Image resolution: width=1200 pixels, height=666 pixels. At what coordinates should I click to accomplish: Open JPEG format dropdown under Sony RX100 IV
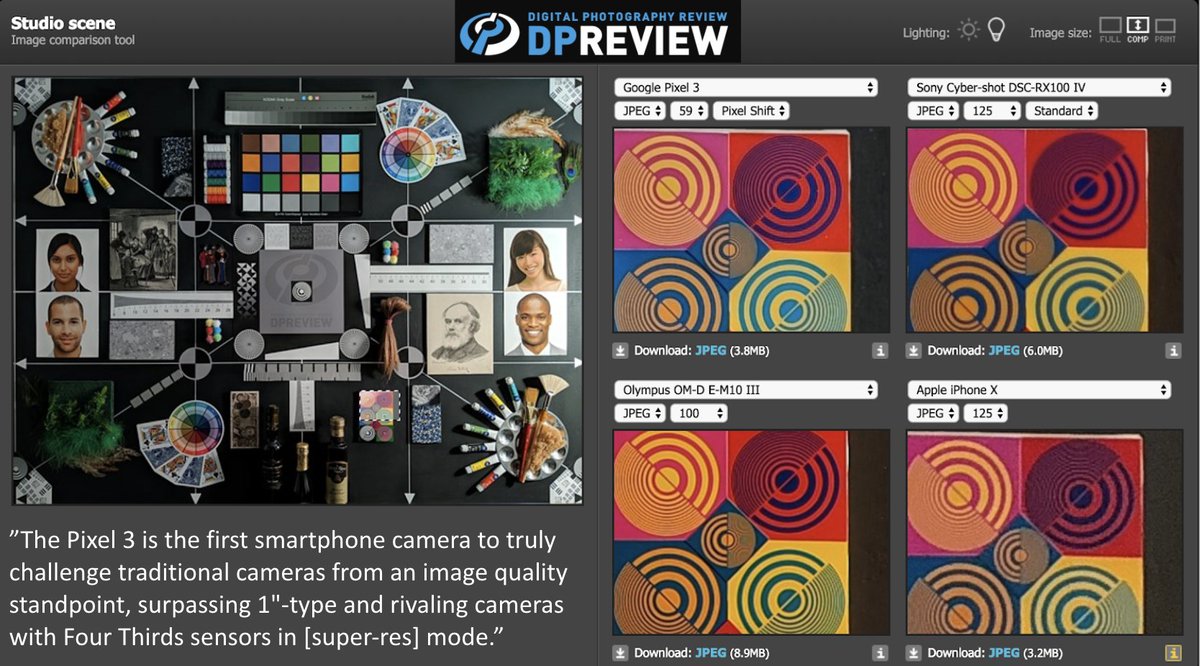[x=934, y=111]
